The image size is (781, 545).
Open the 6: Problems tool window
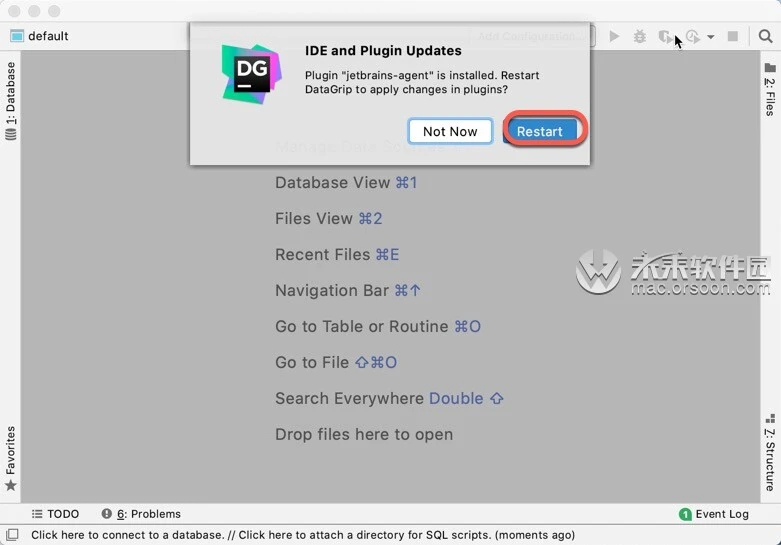[141, 514]
